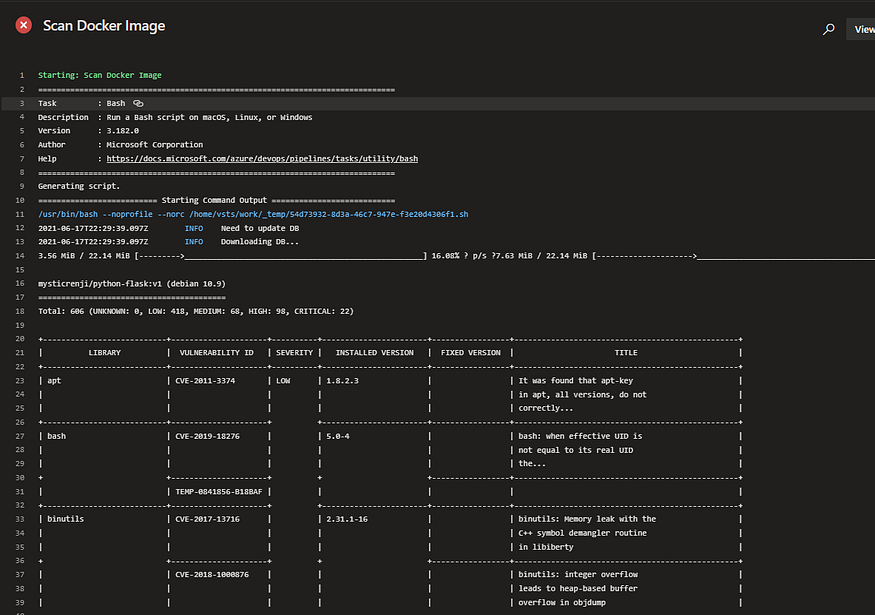Click the copy link icon beside Bash

[x=139, y=103]
